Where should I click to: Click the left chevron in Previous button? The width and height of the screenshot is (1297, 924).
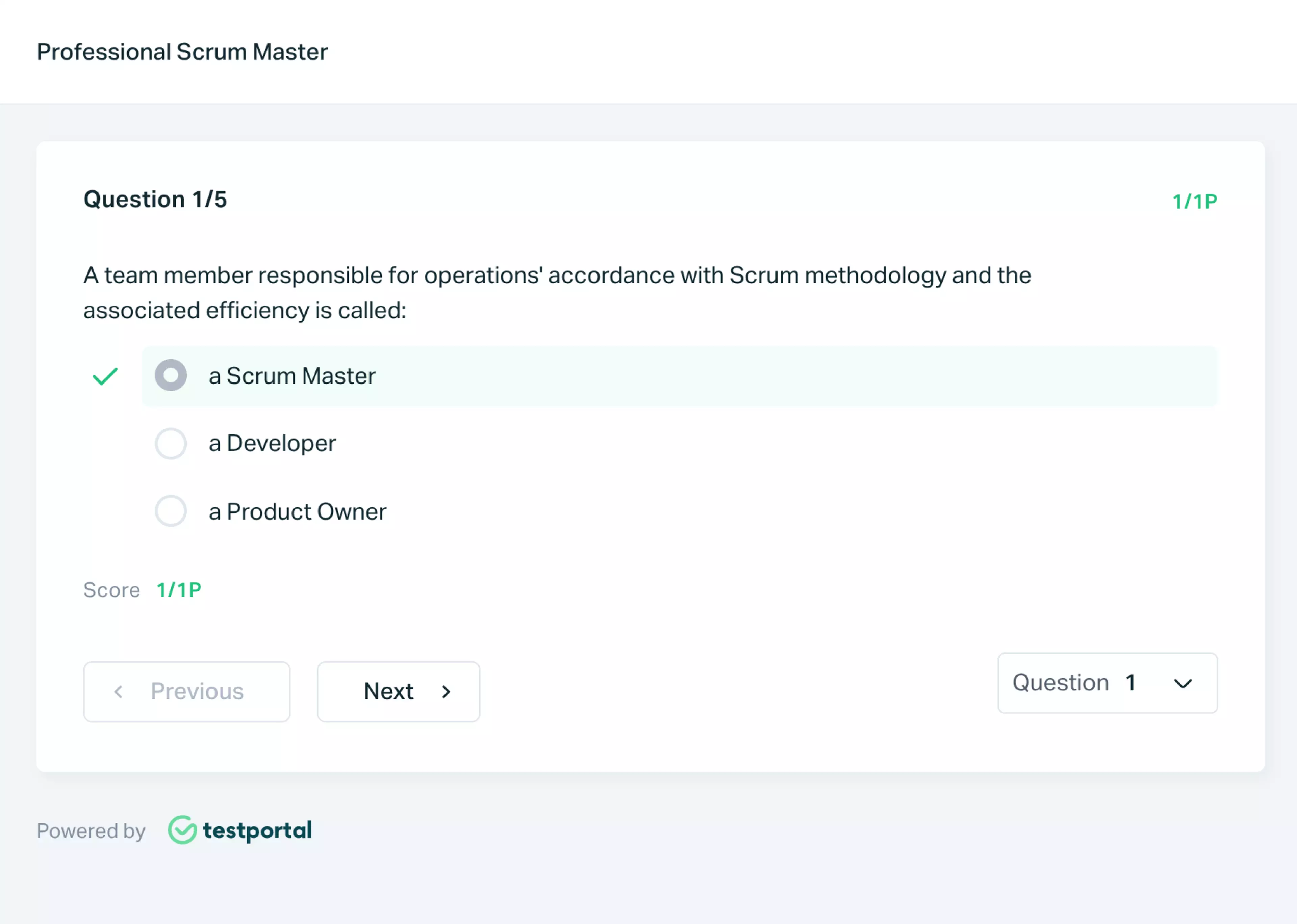tap(118, 692)
